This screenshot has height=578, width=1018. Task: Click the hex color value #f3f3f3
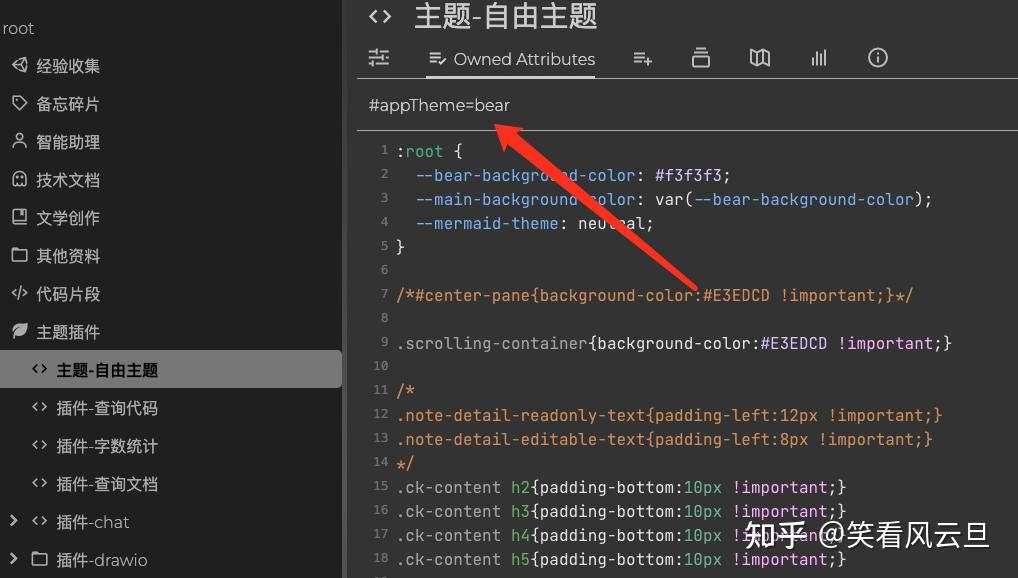click(x=691, y=174)
